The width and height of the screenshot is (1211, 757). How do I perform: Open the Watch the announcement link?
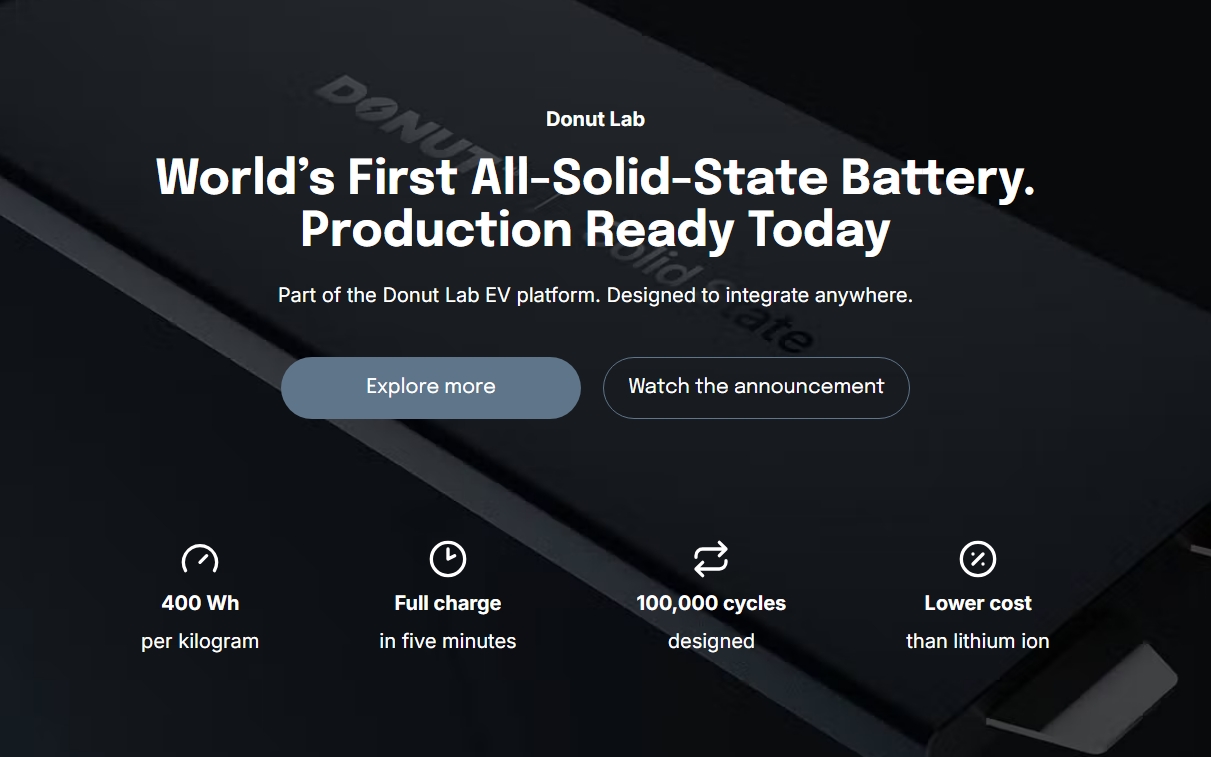tap(756, 388)
